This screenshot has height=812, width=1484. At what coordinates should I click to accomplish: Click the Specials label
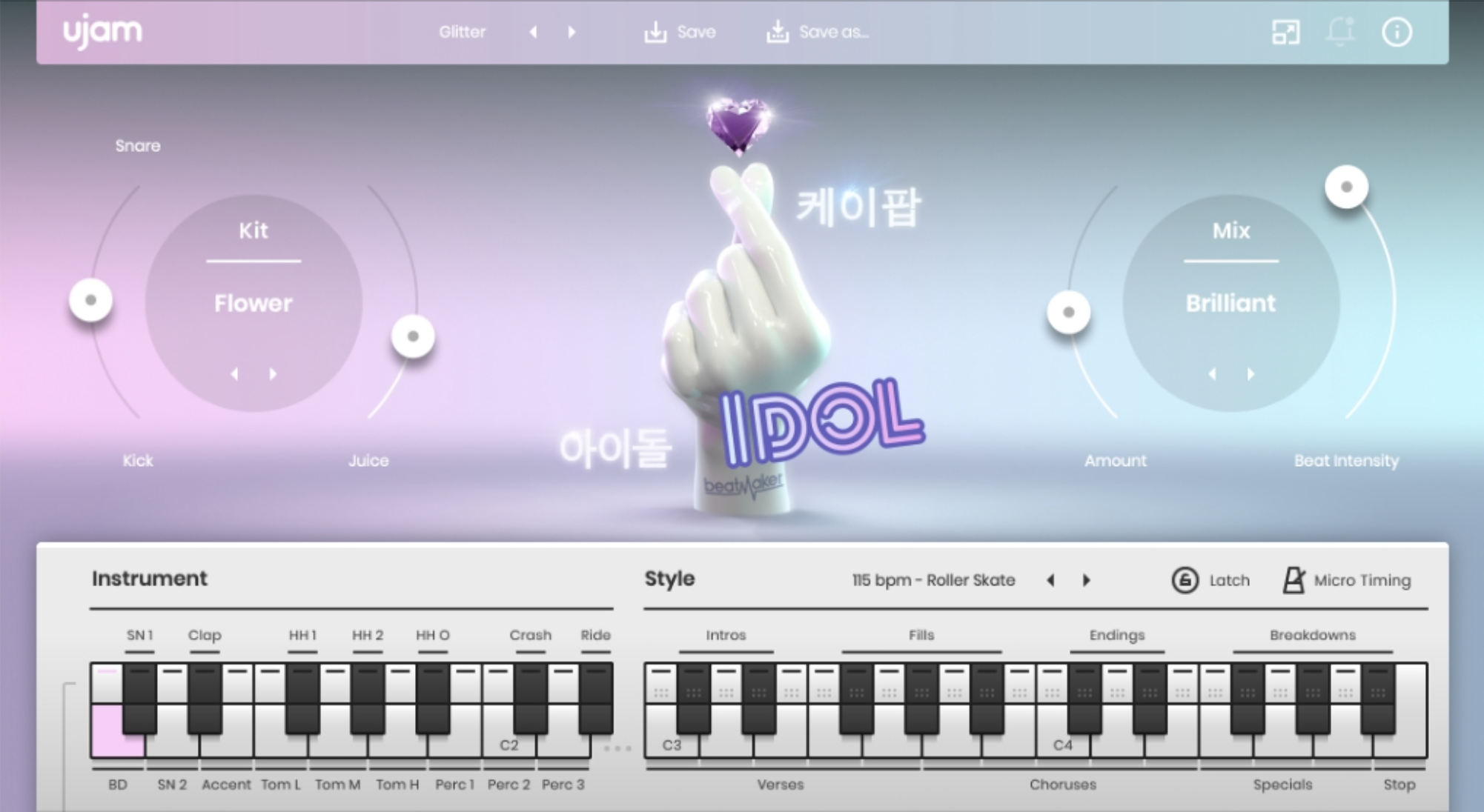coord(1282,785)
